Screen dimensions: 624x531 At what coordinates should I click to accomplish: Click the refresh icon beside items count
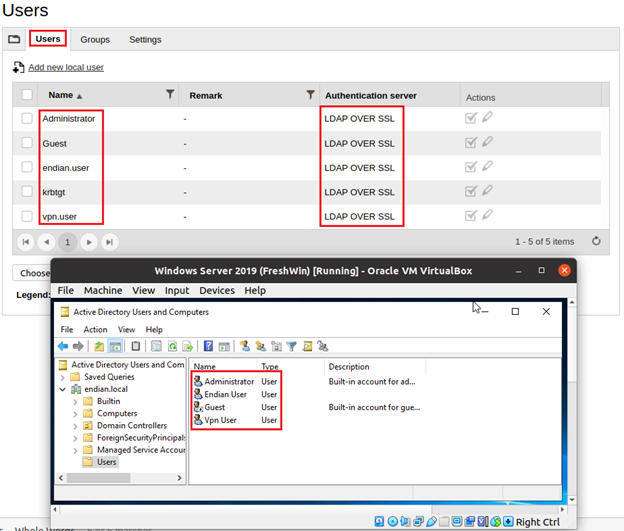pyautogui.click(x=596, y=241)
